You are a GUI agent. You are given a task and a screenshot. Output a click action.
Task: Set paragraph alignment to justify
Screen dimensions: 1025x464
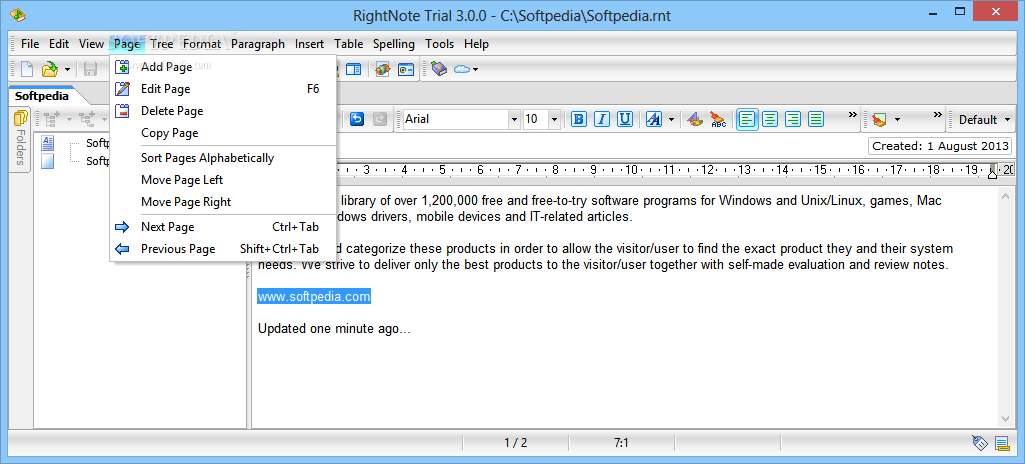click(815, 119)
